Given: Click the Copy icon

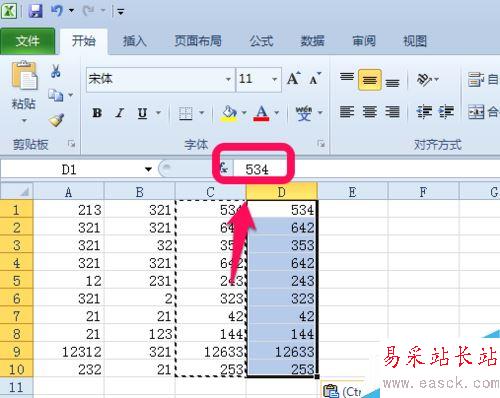Looking at the screenshot, I should tap(55, 95).
